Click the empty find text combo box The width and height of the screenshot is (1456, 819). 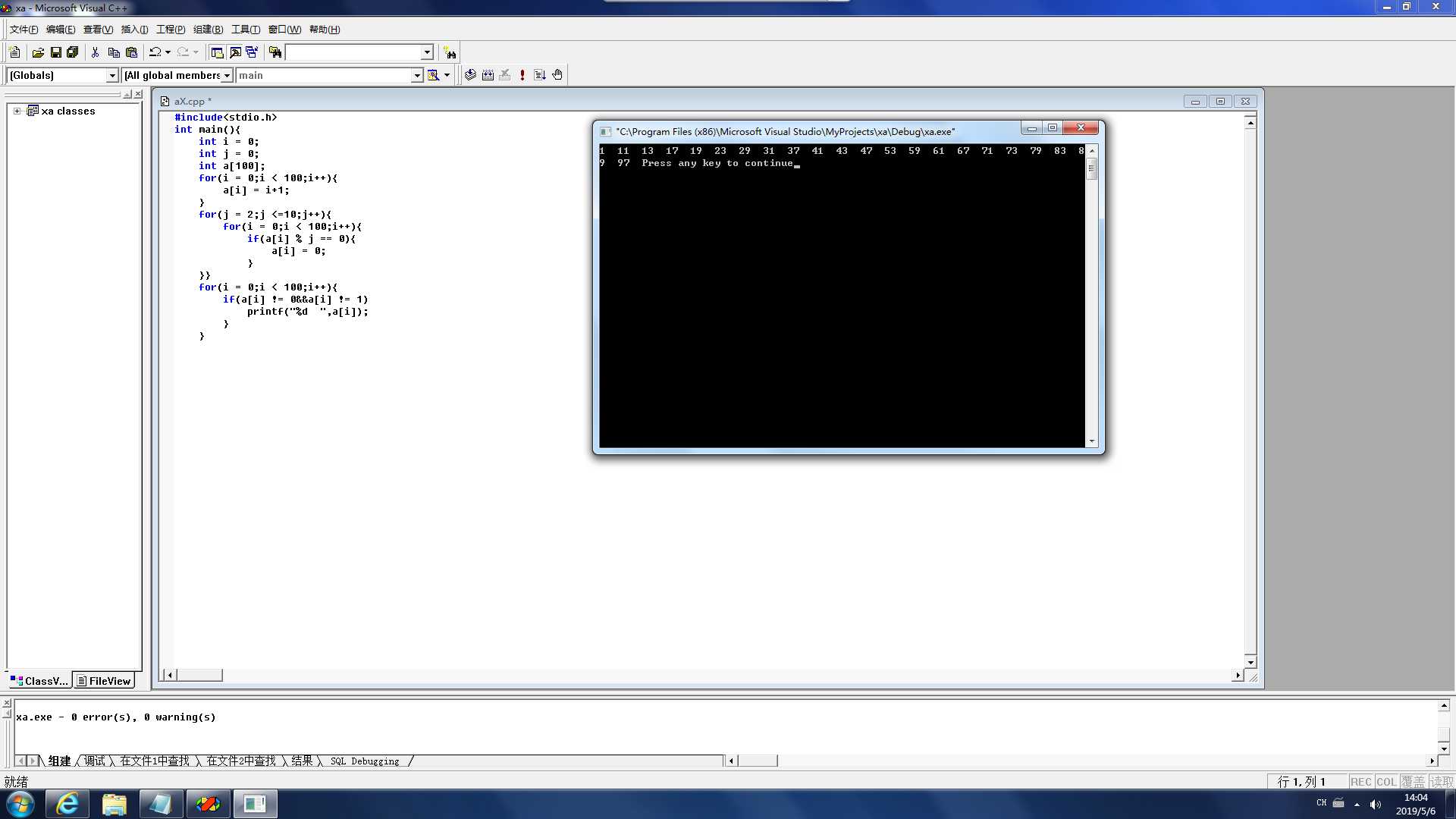click(353, 52)
